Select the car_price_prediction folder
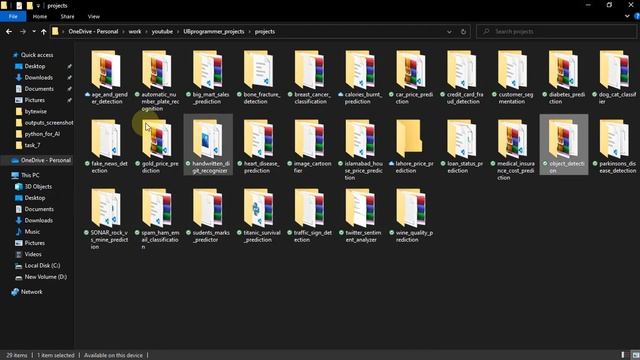Image resolution: width=640 pixels, height=360 pixels. (x=411, y=77)
